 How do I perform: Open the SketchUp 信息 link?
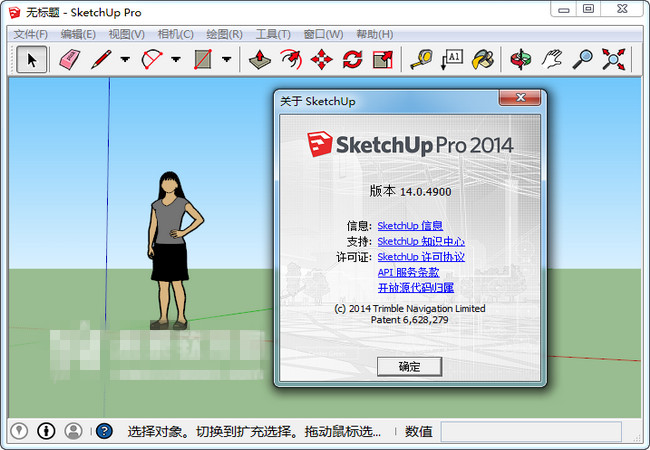pos(410,226)
